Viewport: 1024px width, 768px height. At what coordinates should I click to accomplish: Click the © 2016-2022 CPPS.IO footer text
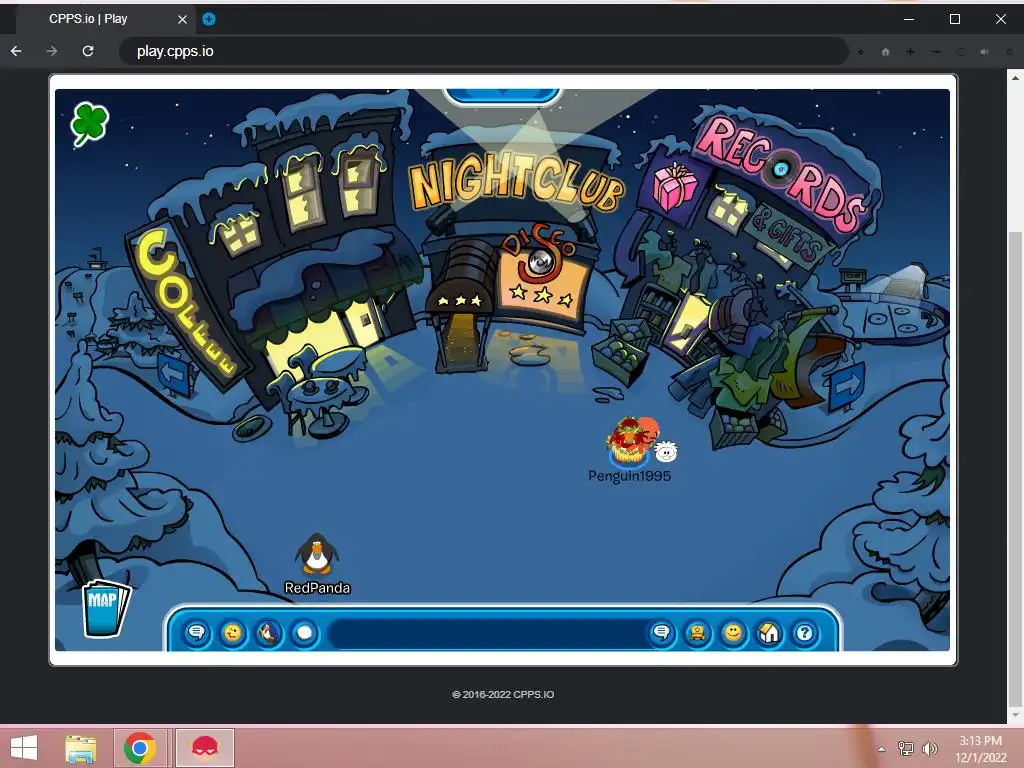(503, 694)
